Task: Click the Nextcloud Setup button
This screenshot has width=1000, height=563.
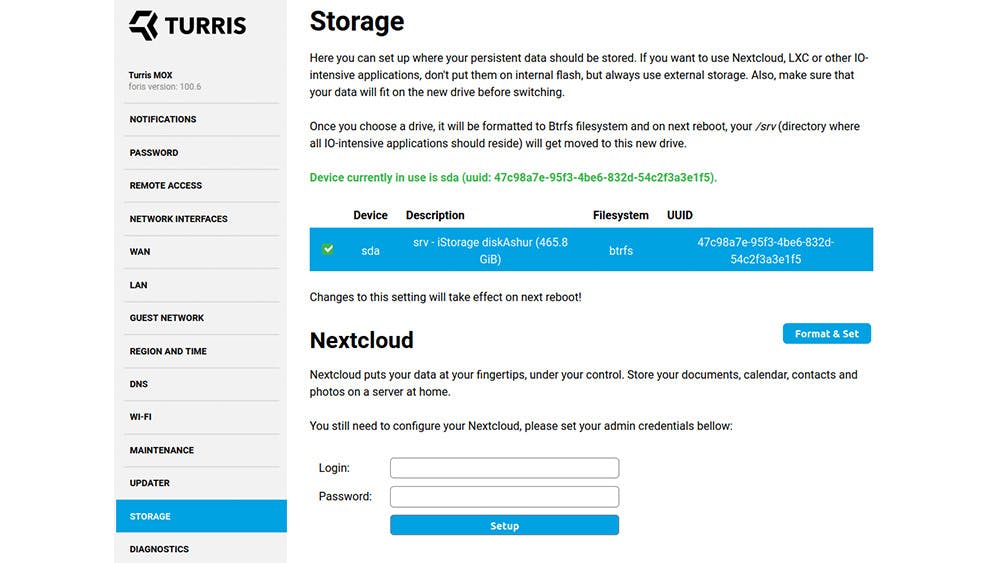Action: coord(504,526)
